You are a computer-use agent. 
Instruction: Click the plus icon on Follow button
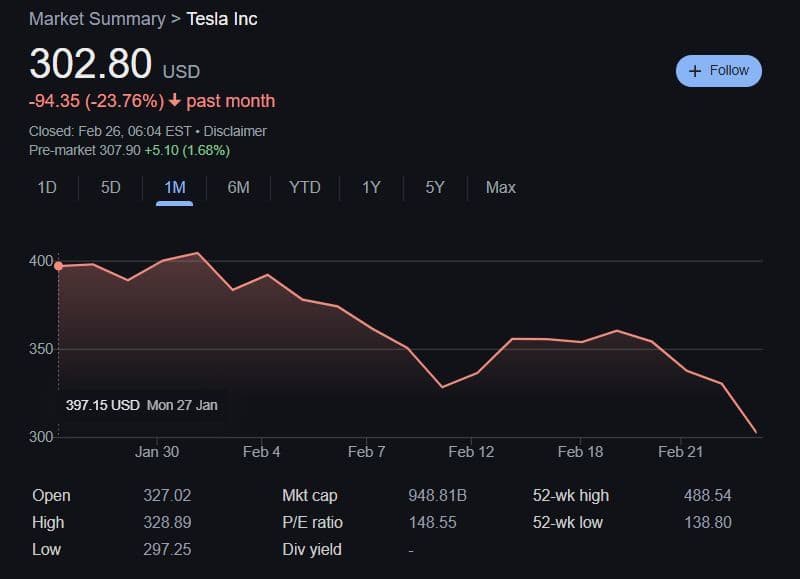point(695,71)
